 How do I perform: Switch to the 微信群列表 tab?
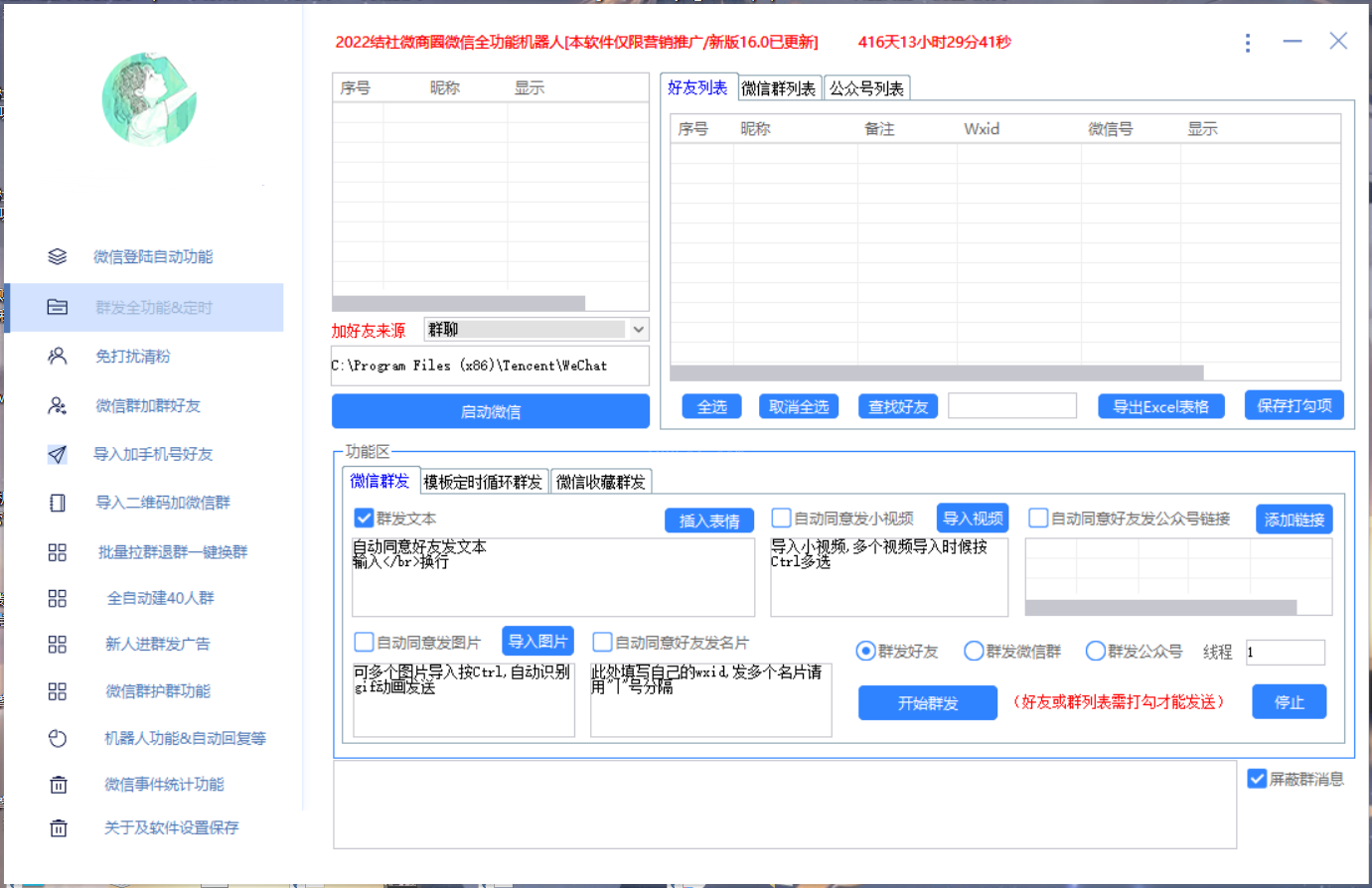779,88
